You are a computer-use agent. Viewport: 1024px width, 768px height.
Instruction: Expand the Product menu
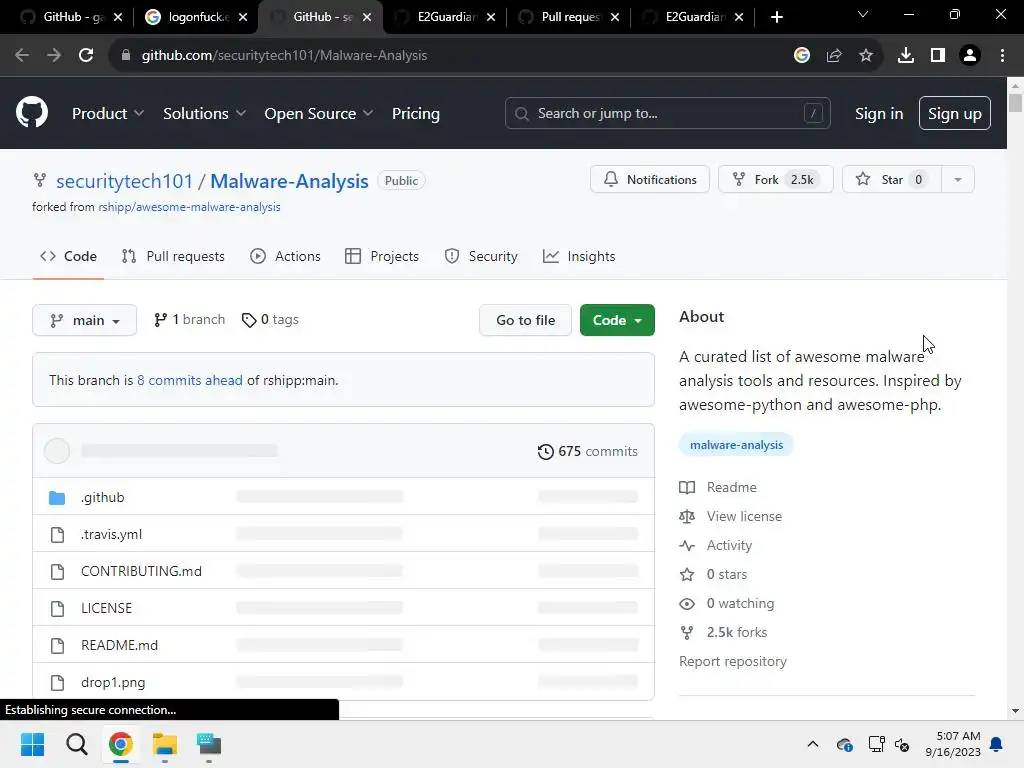[108, 113]
